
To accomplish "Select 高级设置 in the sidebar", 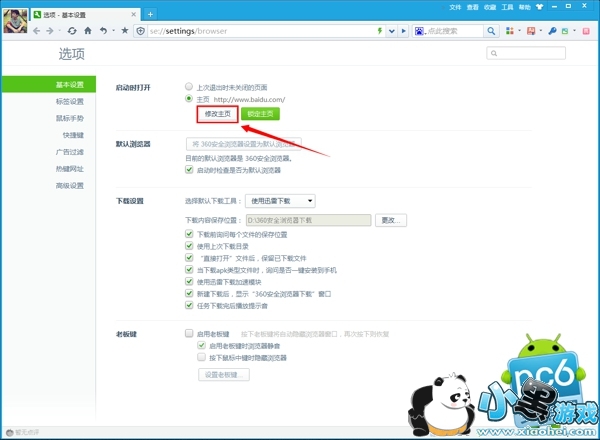I will pyautogui.click(x=70, y=186).
